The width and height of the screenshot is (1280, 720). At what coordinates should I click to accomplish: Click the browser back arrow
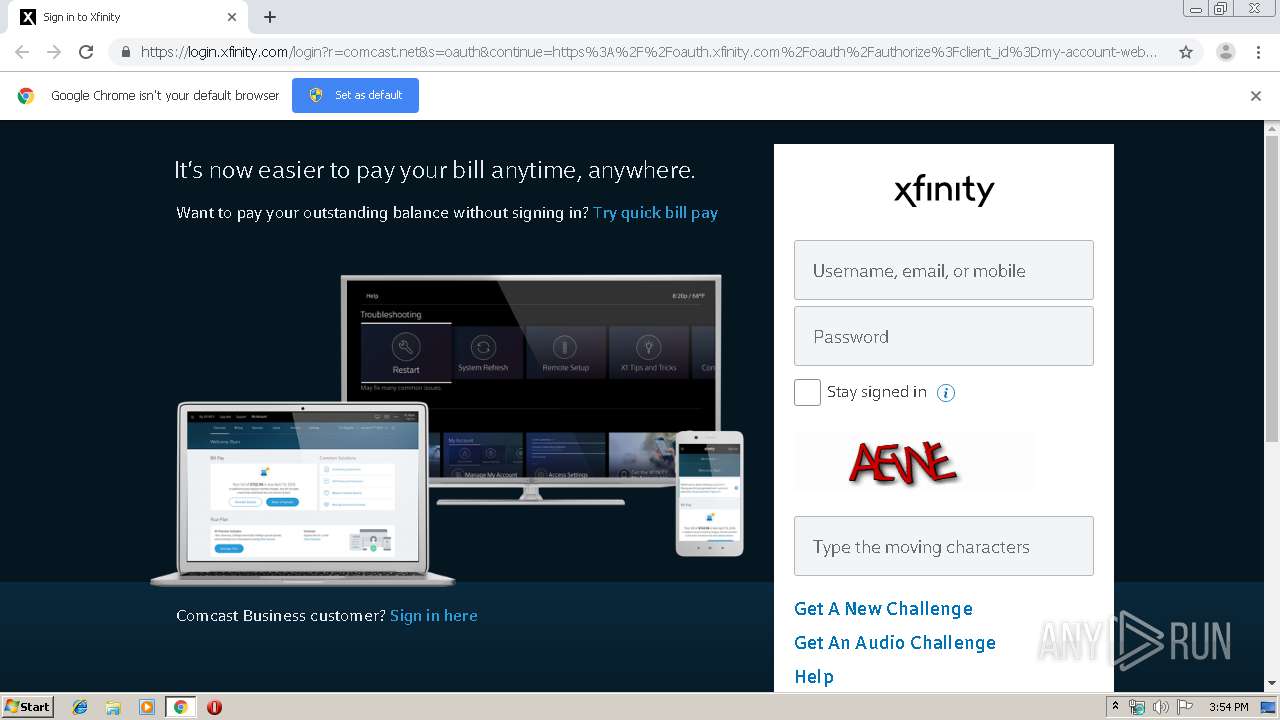(22, 52)
